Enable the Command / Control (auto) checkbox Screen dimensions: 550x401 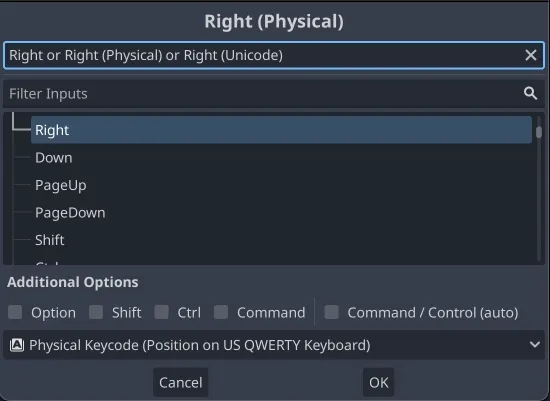pyautogui.click(x=331, y=312)
